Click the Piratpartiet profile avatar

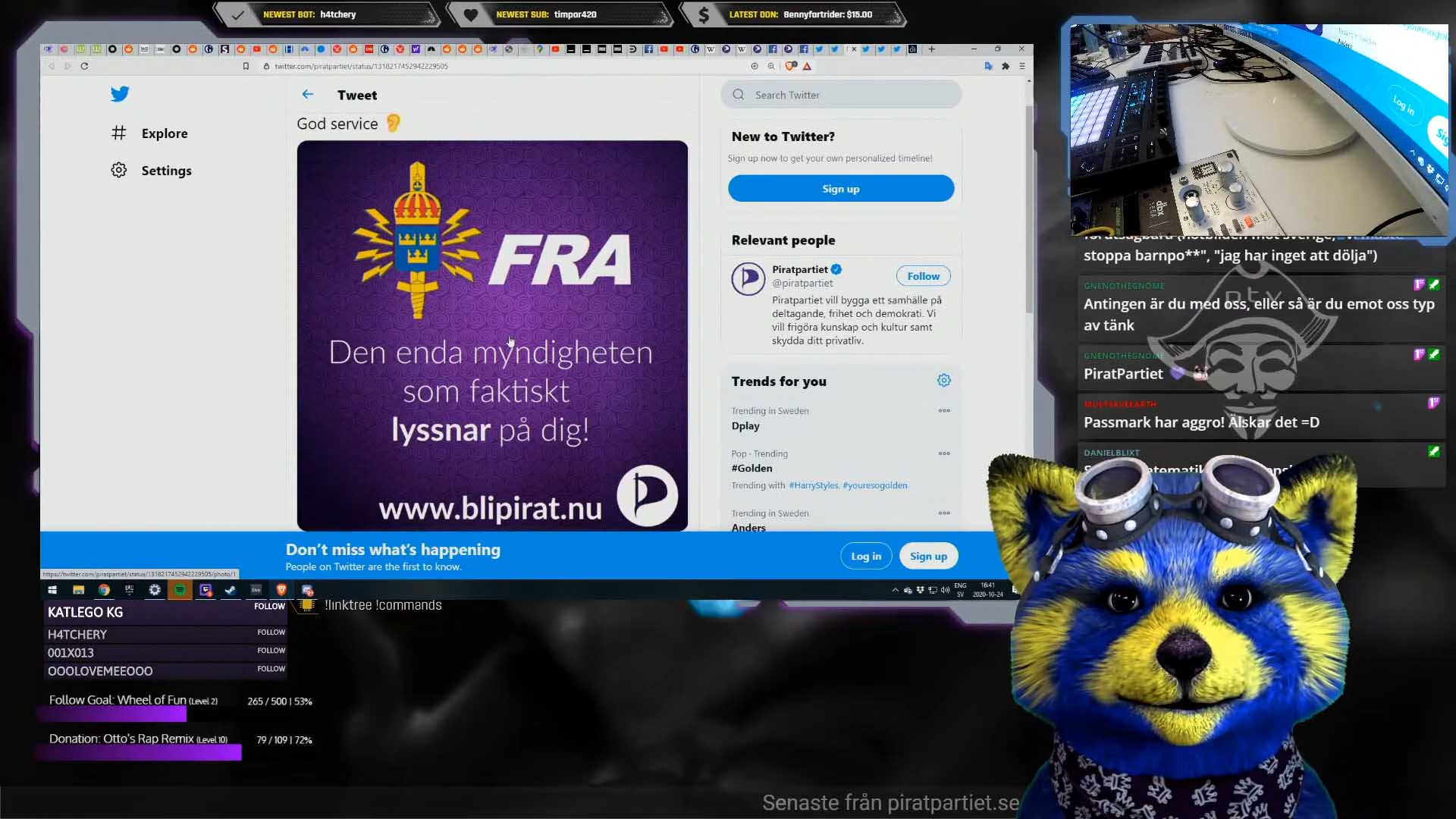(748, 279)
